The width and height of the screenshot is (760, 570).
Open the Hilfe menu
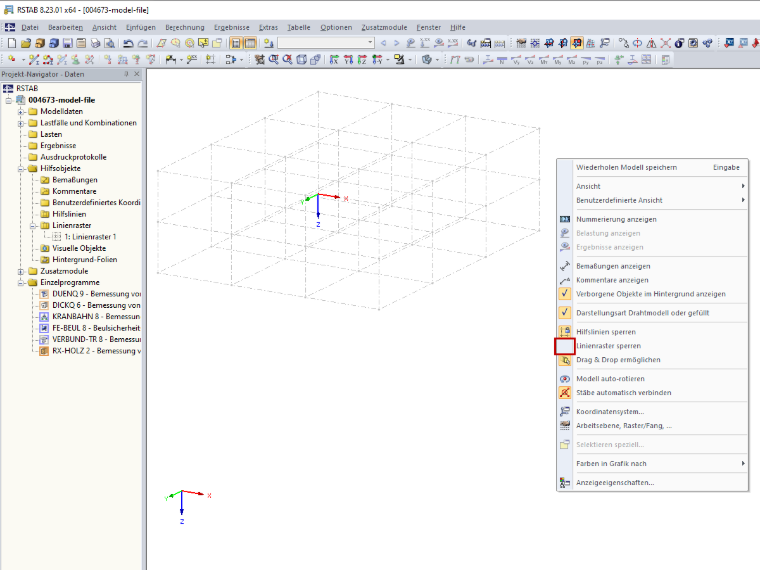[x=457, y=28]
